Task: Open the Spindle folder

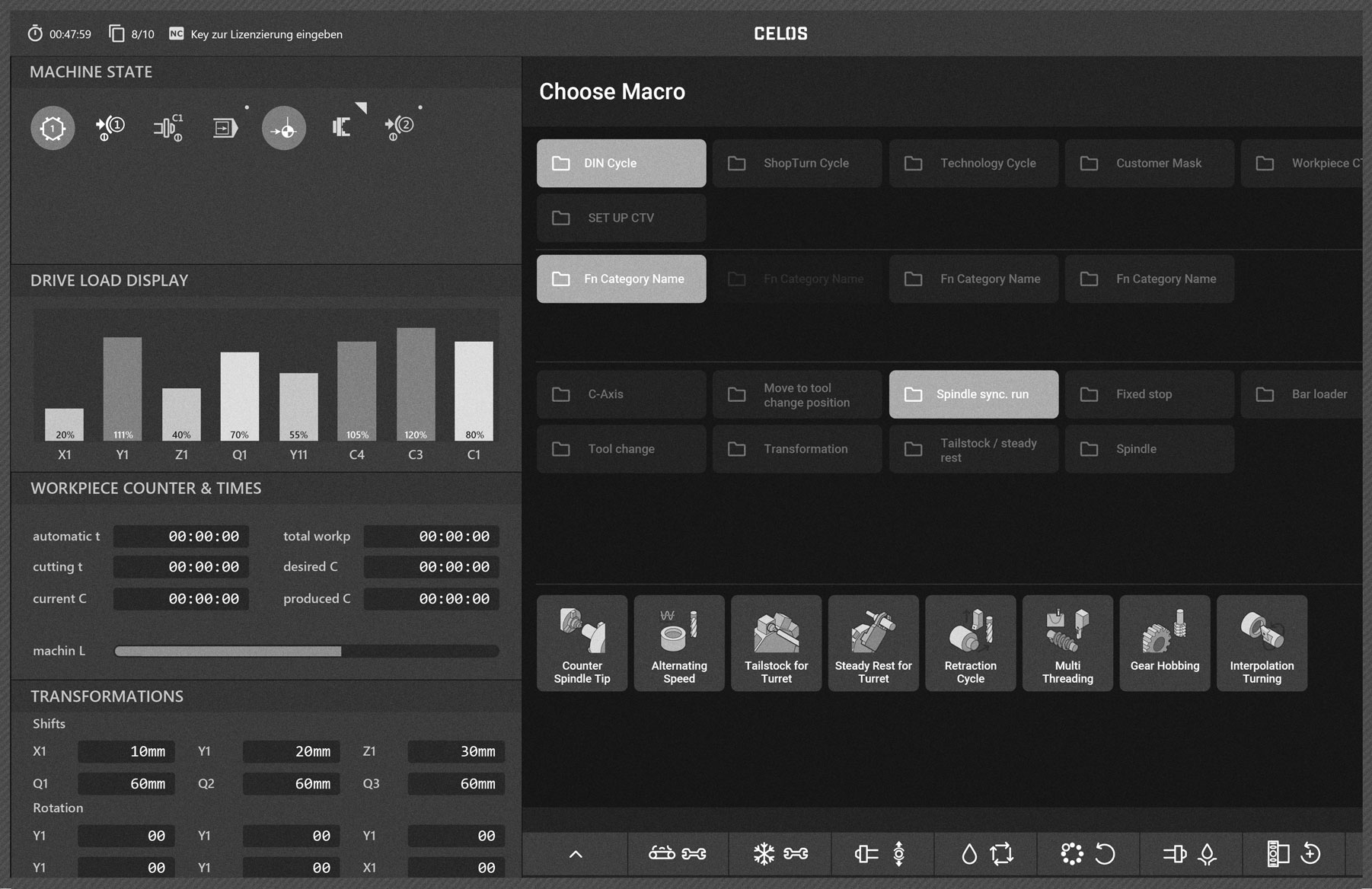Action: [x=1150, y=449]
